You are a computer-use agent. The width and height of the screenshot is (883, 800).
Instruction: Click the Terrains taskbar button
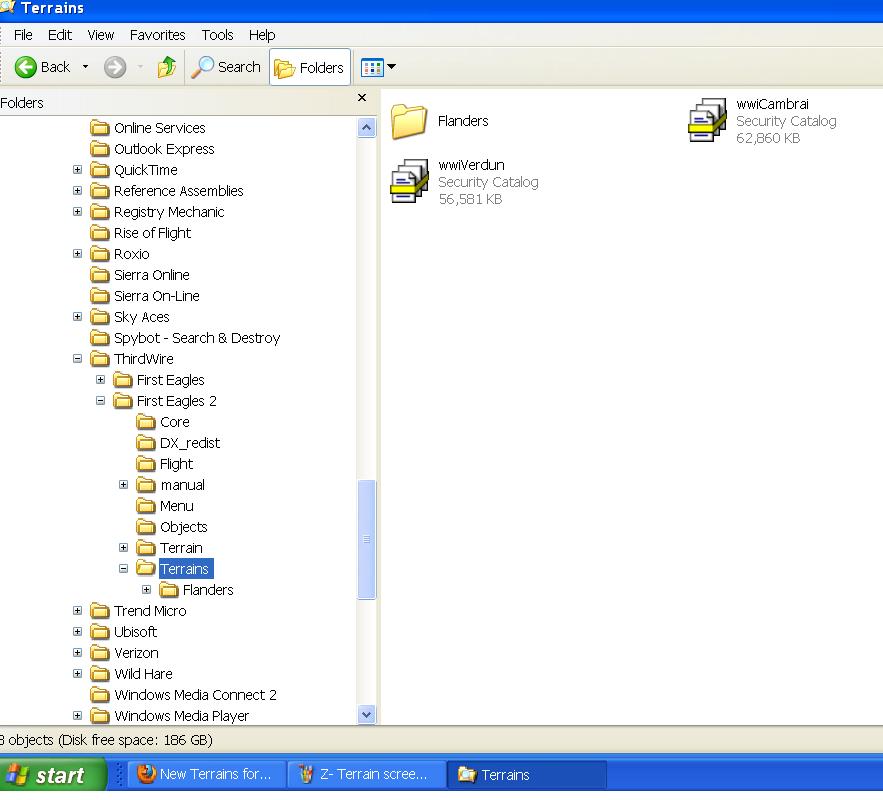click(527, 775)
